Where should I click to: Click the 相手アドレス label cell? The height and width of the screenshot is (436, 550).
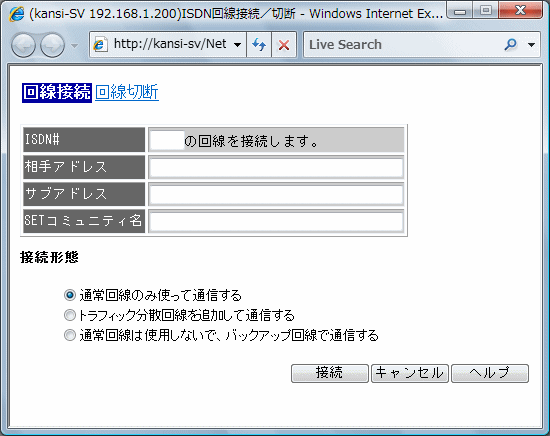(x=84, y=167)
